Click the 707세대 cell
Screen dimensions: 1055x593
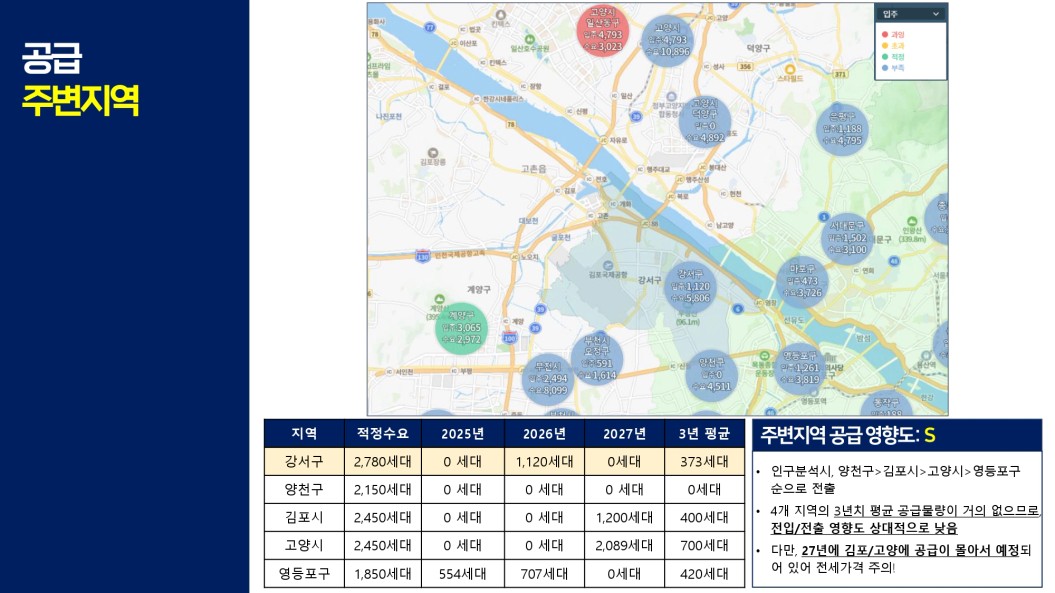[x=544, y=573]
